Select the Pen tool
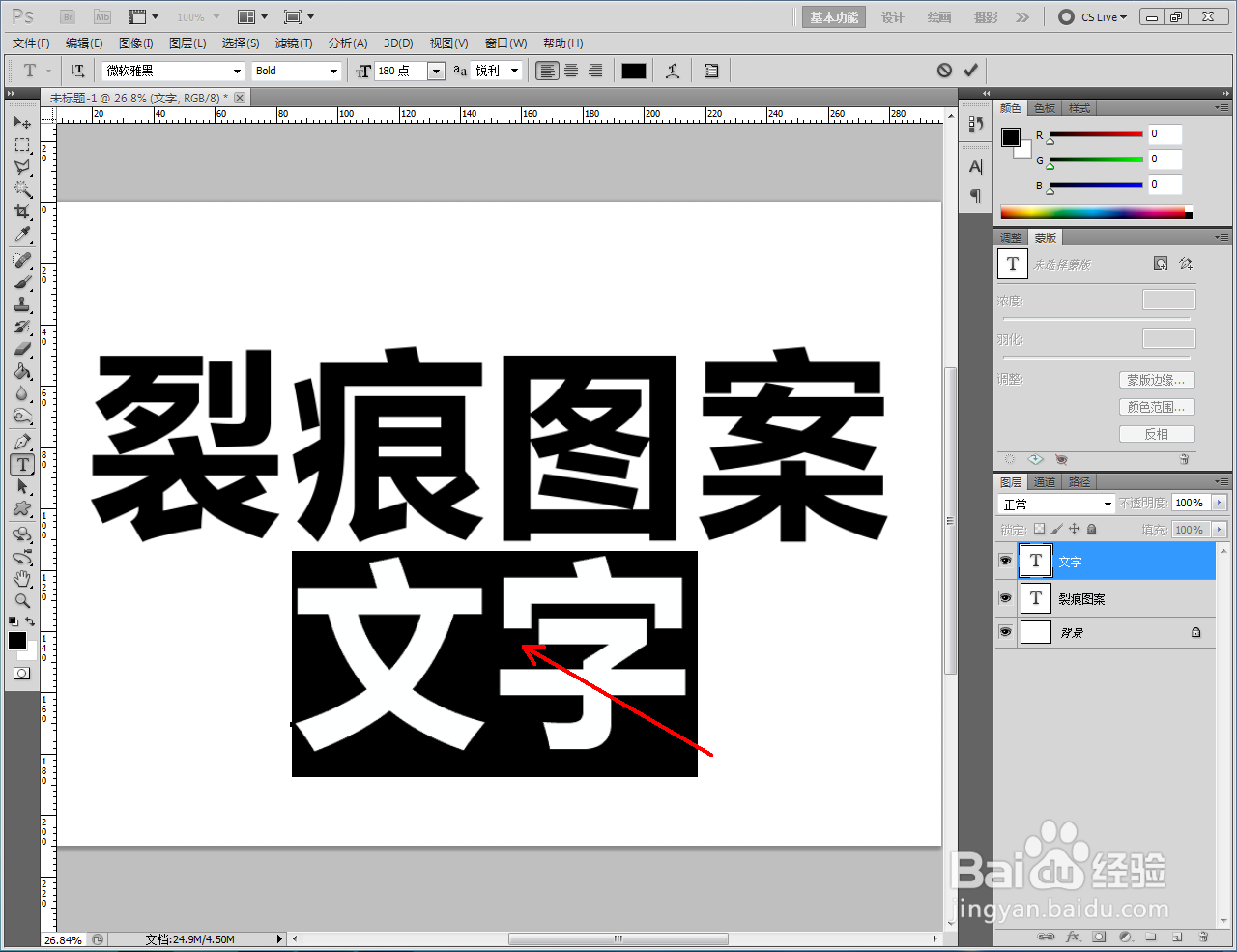The width and height of the screenshot is (1237, 952). (x=21, y=441)
